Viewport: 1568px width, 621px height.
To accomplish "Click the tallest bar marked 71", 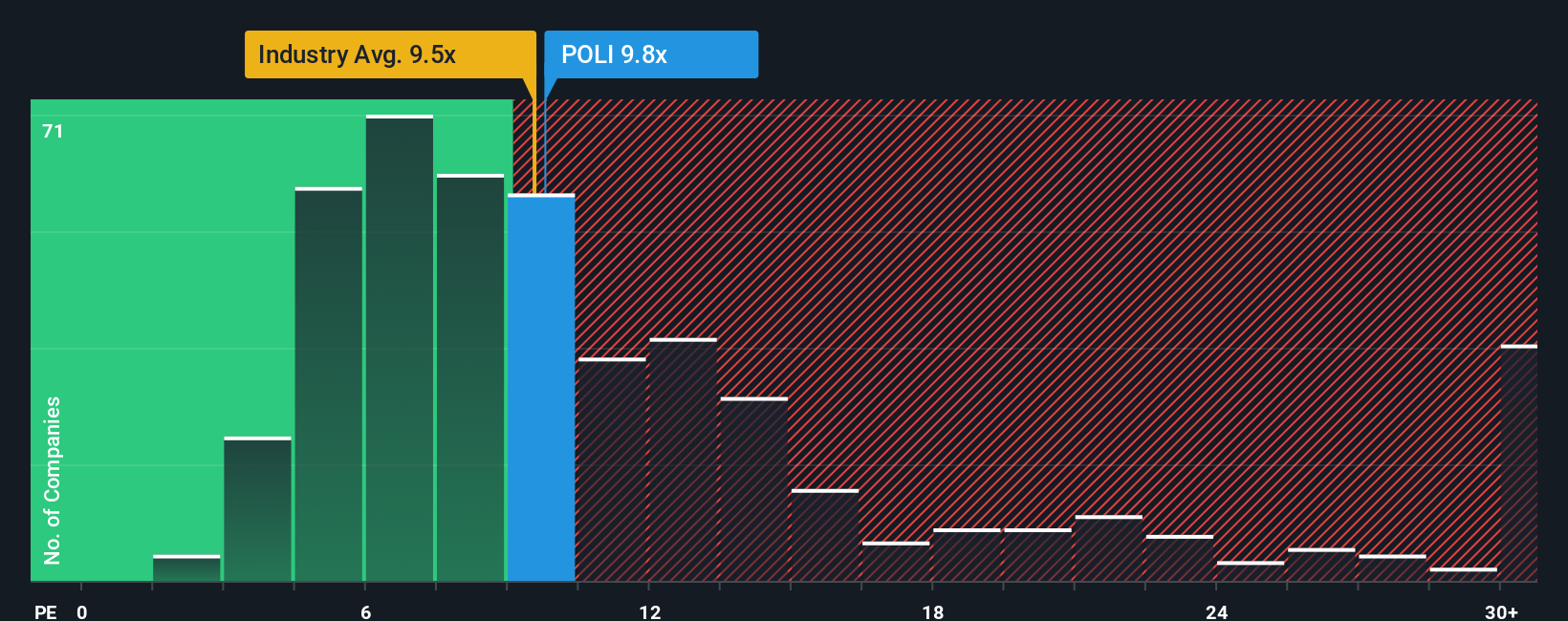I will coord(400,349).
